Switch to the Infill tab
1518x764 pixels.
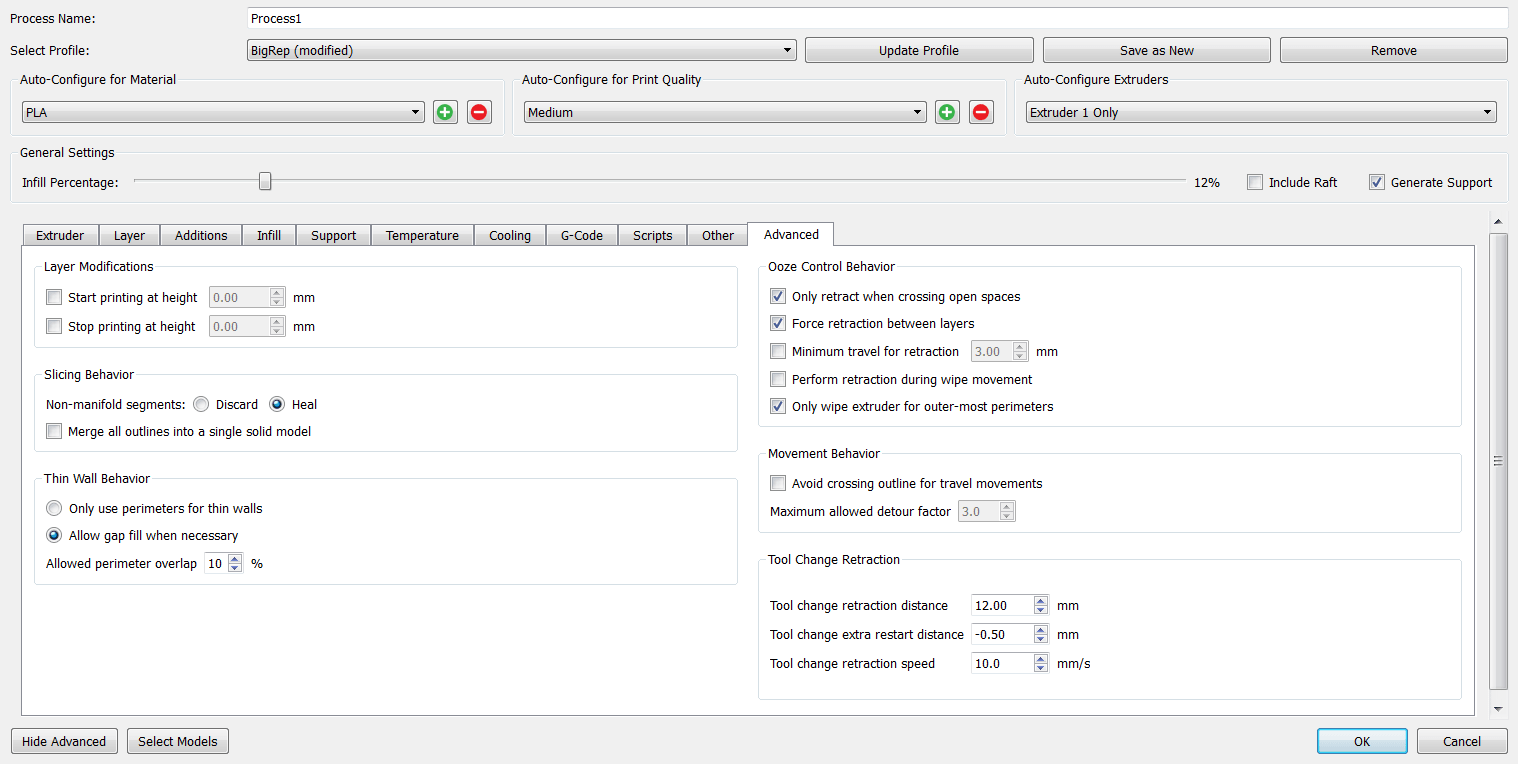coord(268,236)
